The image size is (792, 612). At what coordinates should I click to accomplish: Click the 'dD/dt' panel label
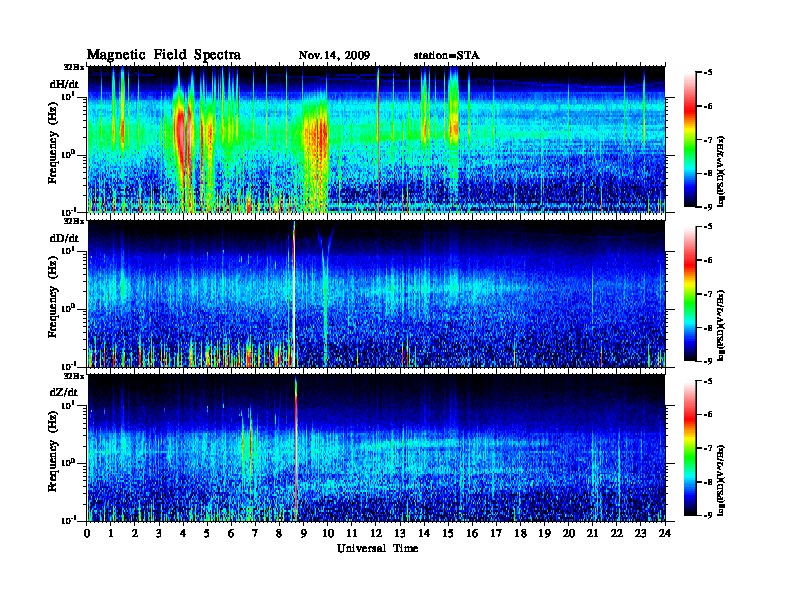click(64, 238)
